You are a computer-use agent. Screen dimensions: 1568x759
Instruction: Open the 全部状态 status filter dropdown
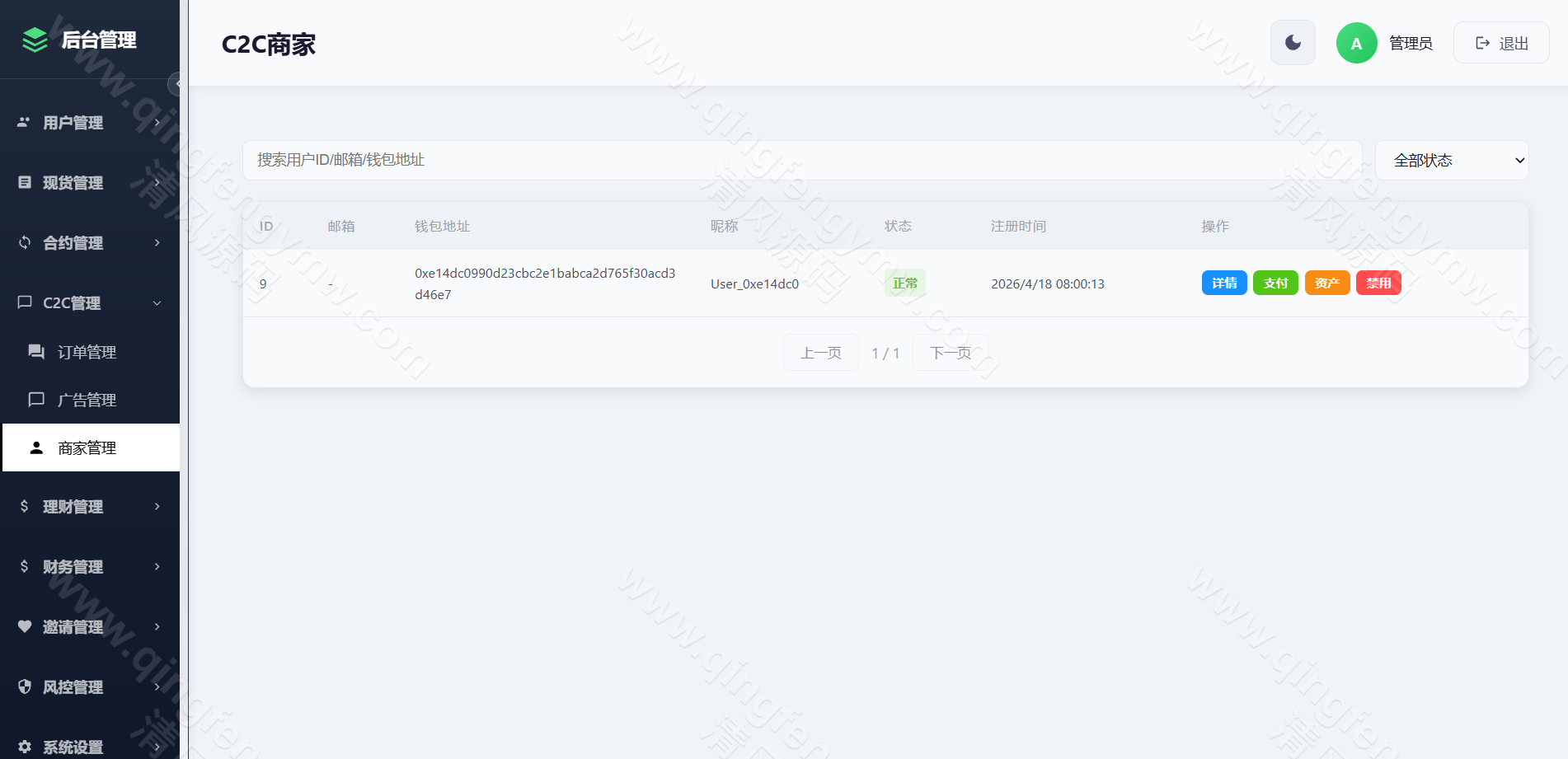point(1452,160)
